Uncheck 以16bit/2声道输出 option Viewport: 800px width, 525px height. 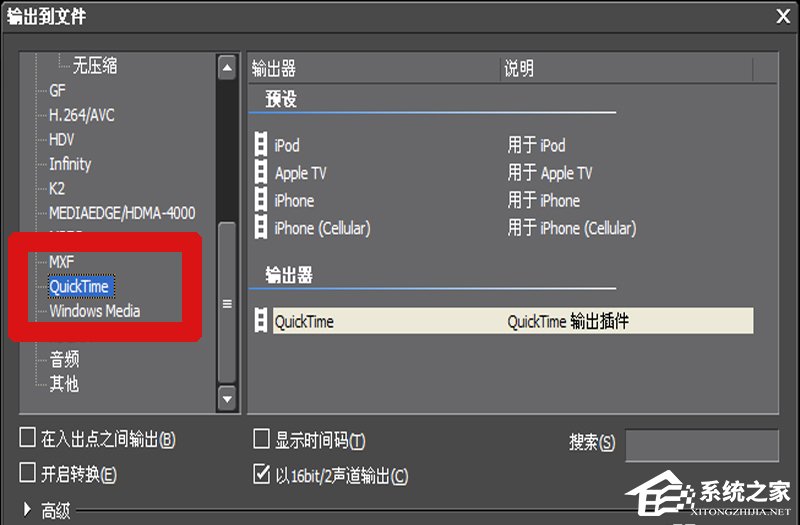coord(261,473)
